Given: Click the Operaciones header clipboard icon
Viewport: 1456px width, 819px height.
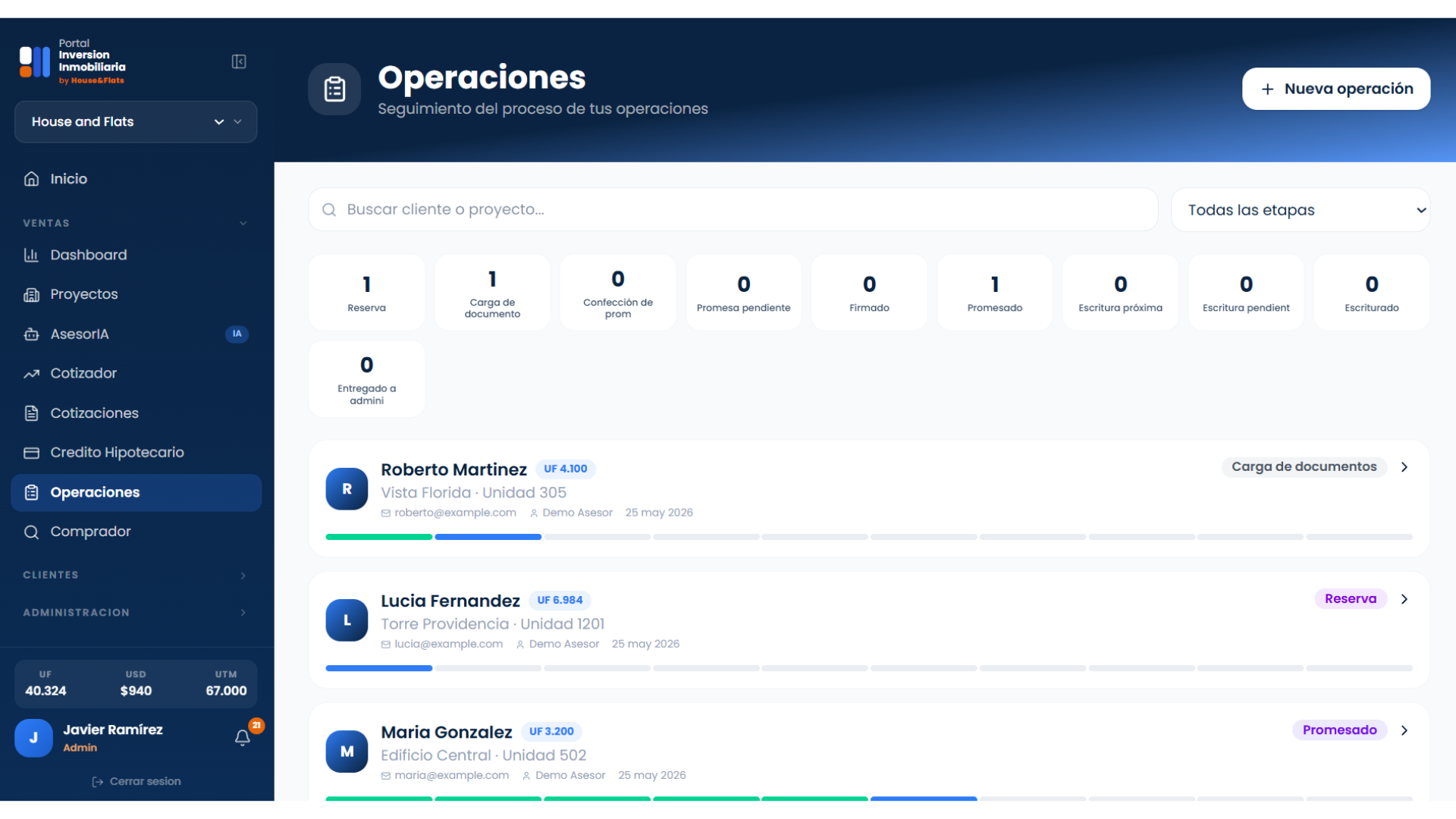Looking at the screenshot, I should pos(334,89).
